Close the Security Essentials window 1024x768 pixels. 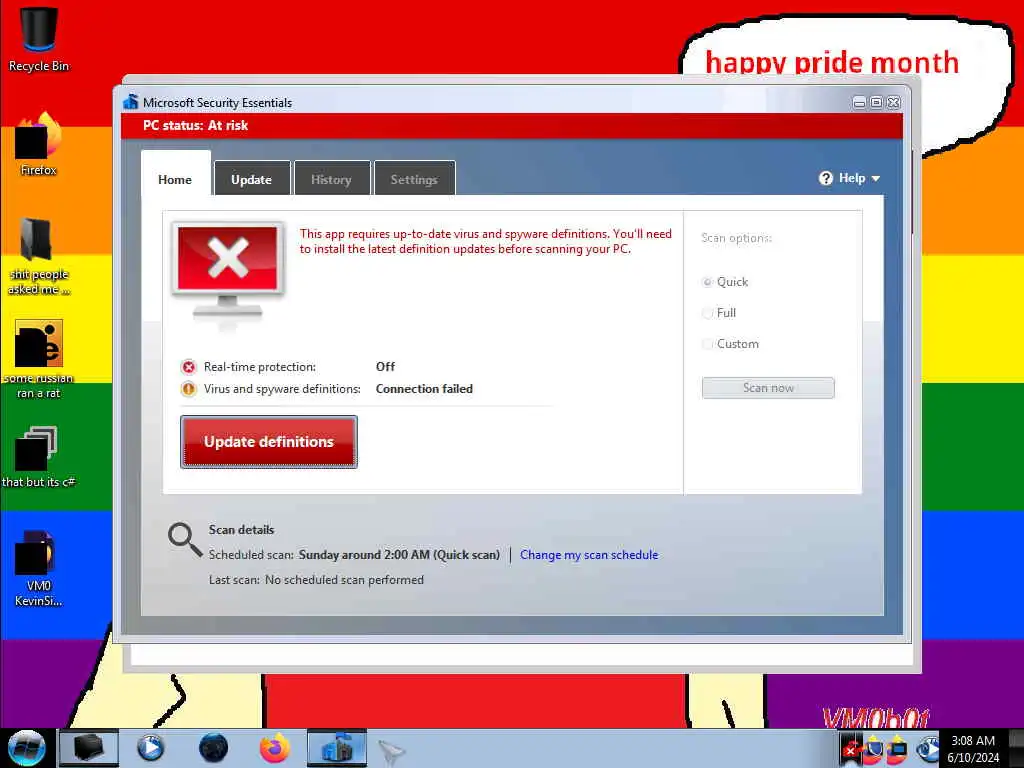click(893, 103)
